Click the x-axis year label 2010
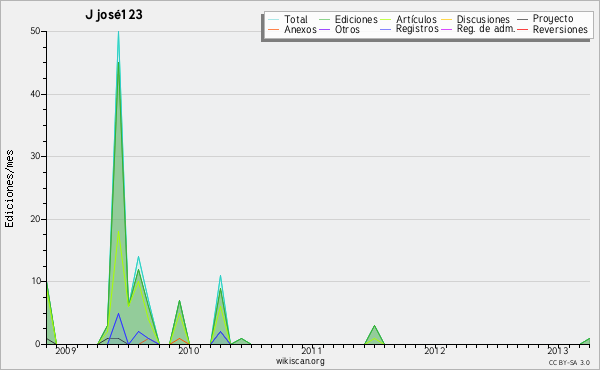The width and height of the screenshot is (600, 370). [x=189, y=350]
